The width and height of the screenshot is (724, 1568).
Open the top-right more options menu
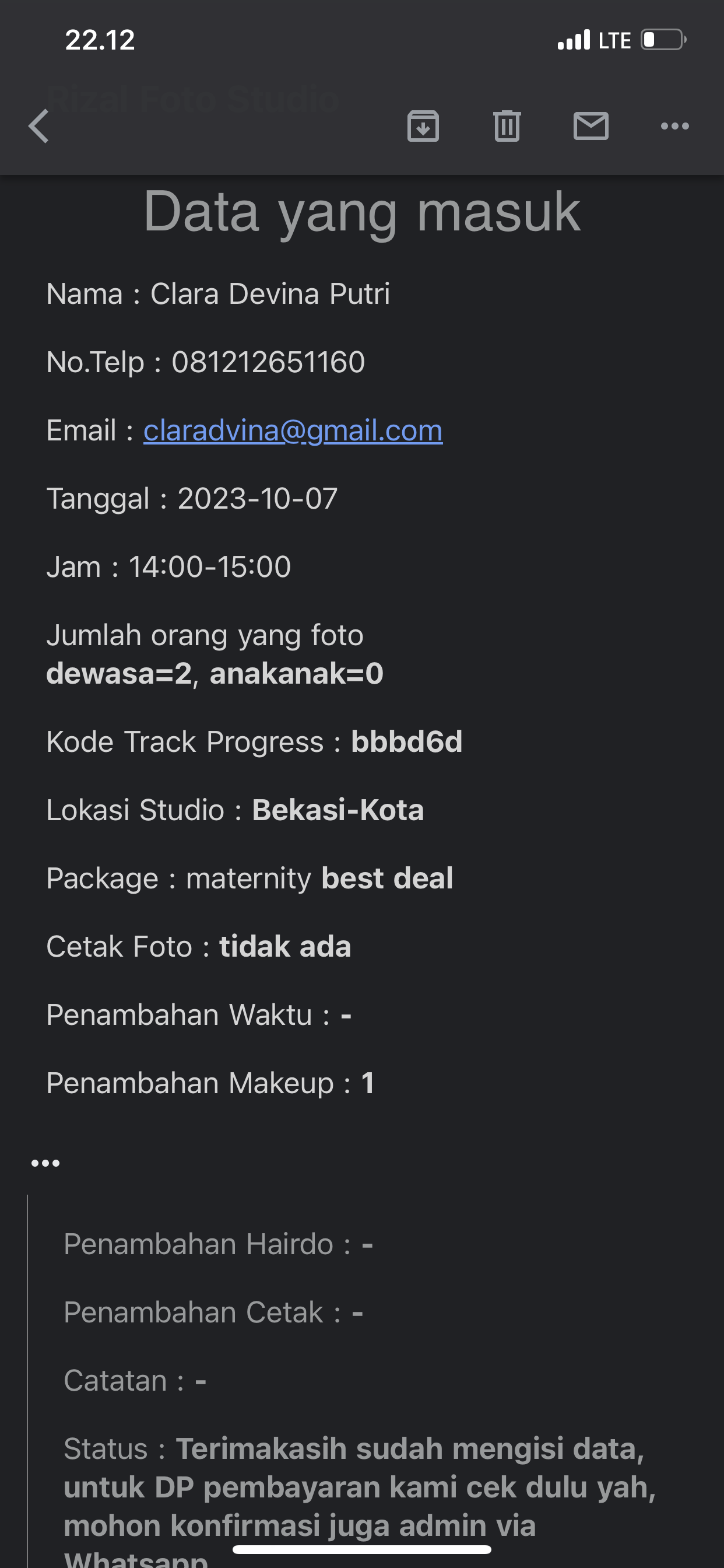(x=674, y=126)
